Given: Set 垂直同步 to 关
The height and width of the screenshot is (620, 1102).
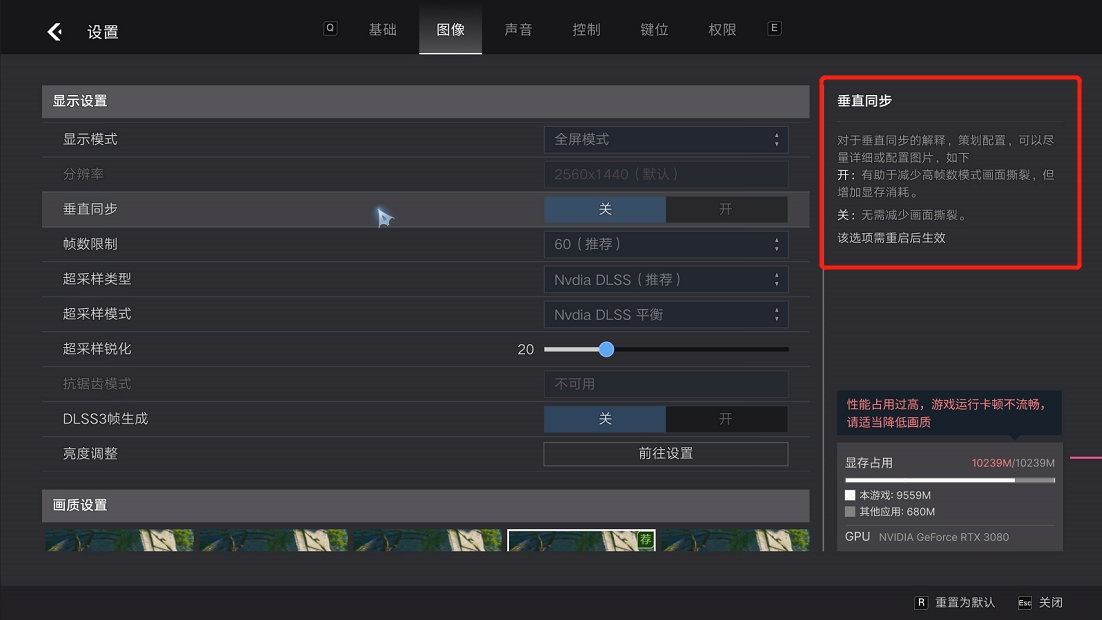Looking at the screenshot, I should pos(605,209).
